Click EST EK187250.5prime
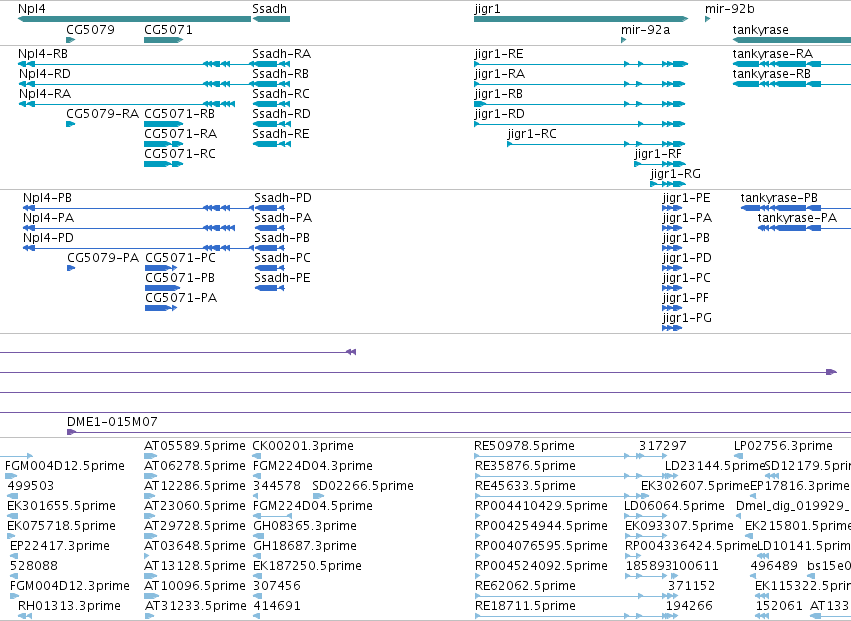Image resolution: width=851 pixels, height=621 pixels. click(x=257, y=576)
